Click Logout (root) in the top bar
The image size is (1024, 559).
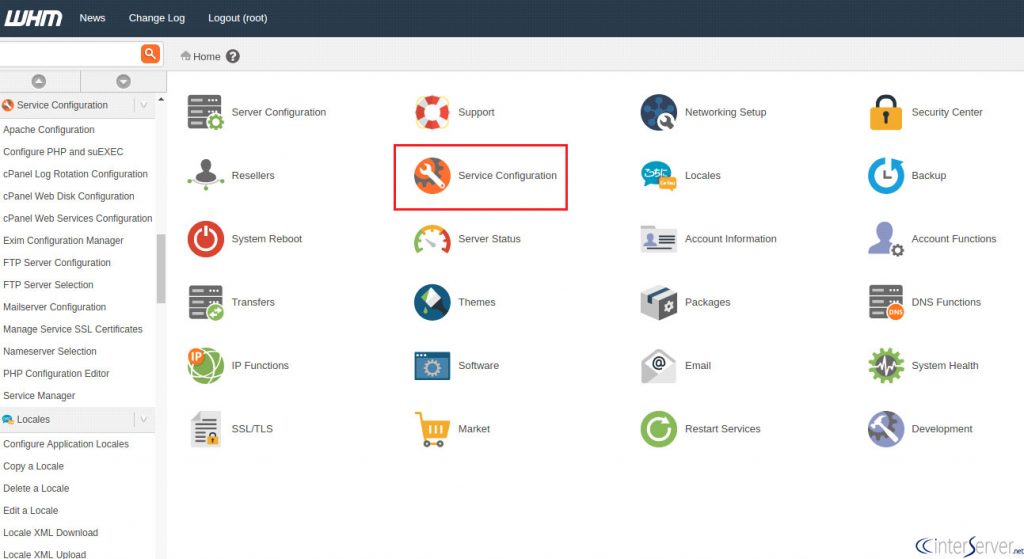238,18
